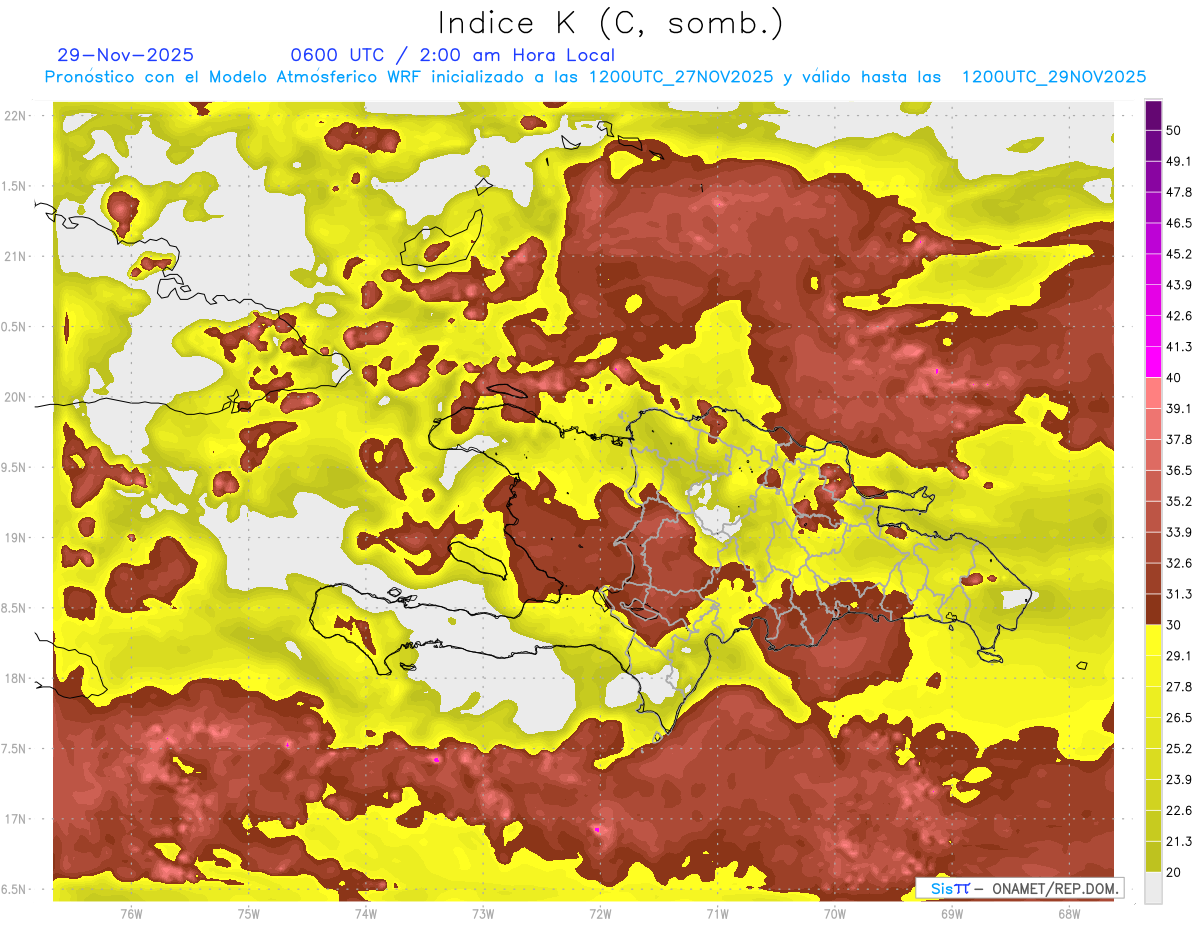Click the '69W' longitude axis label
This screenshot has width=1200, height=927.
pos(952,913)
